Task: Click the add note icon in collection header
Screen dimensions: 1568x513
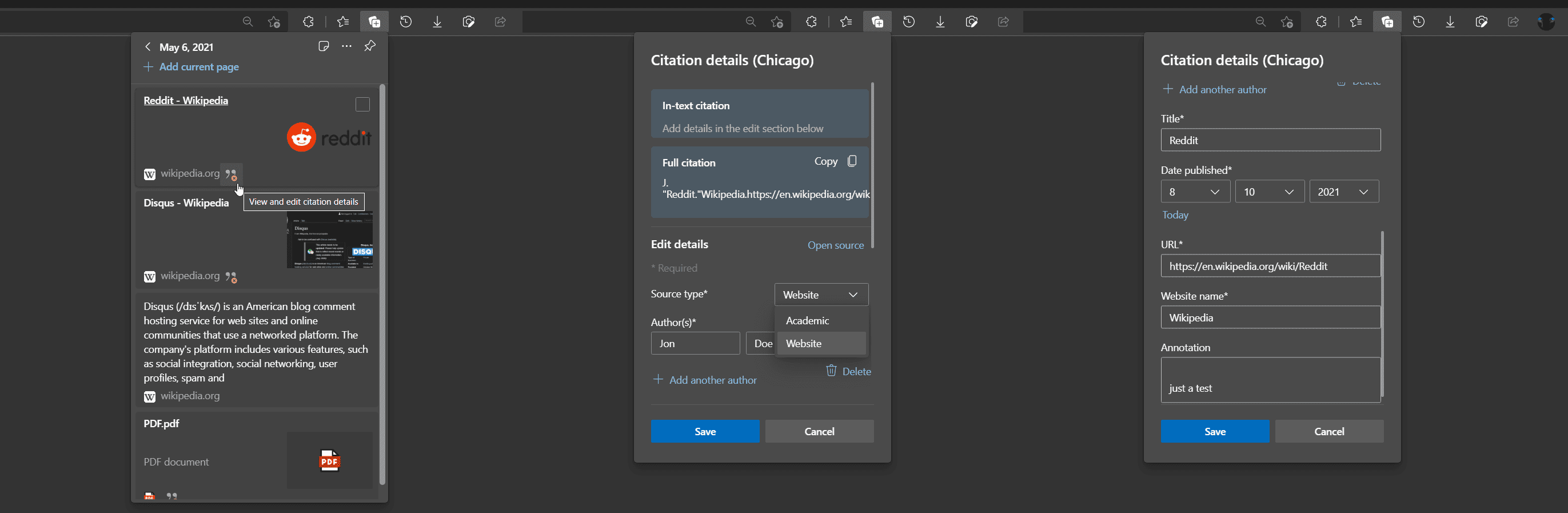Action: pos(324,46)
